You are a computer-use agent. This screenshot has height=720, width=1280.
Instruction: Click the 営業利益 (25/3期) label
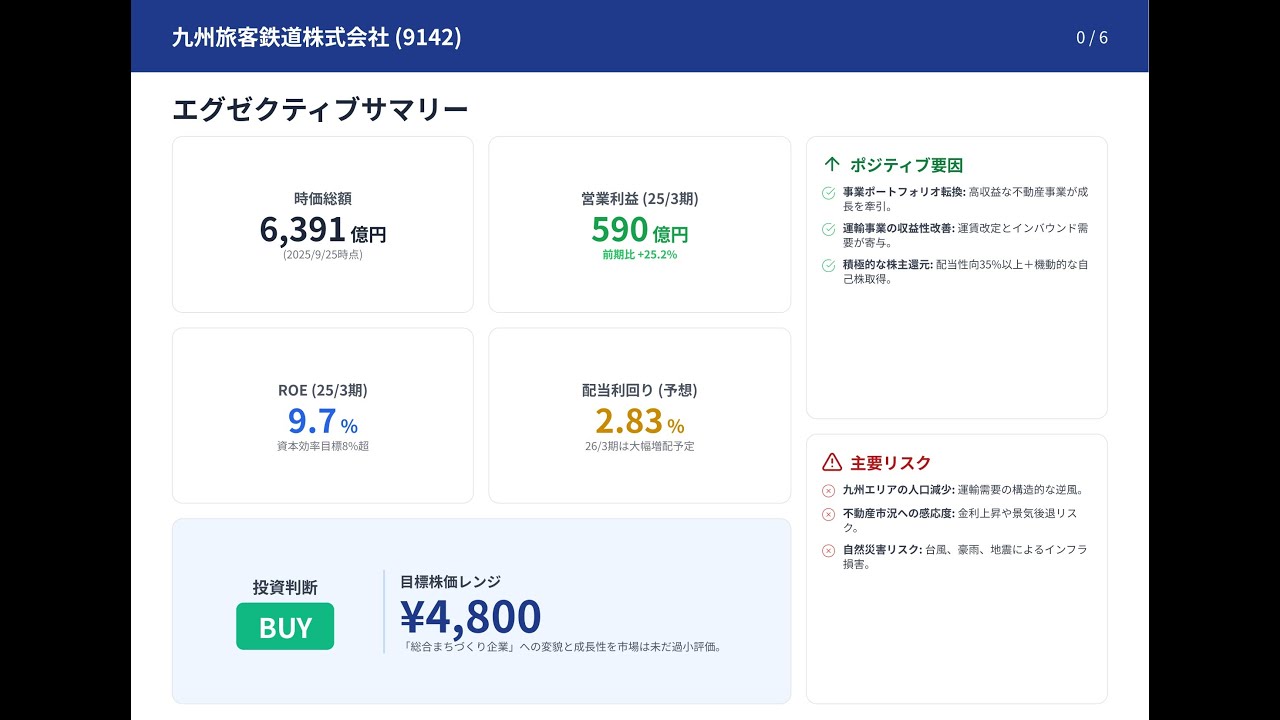(640, 198)
